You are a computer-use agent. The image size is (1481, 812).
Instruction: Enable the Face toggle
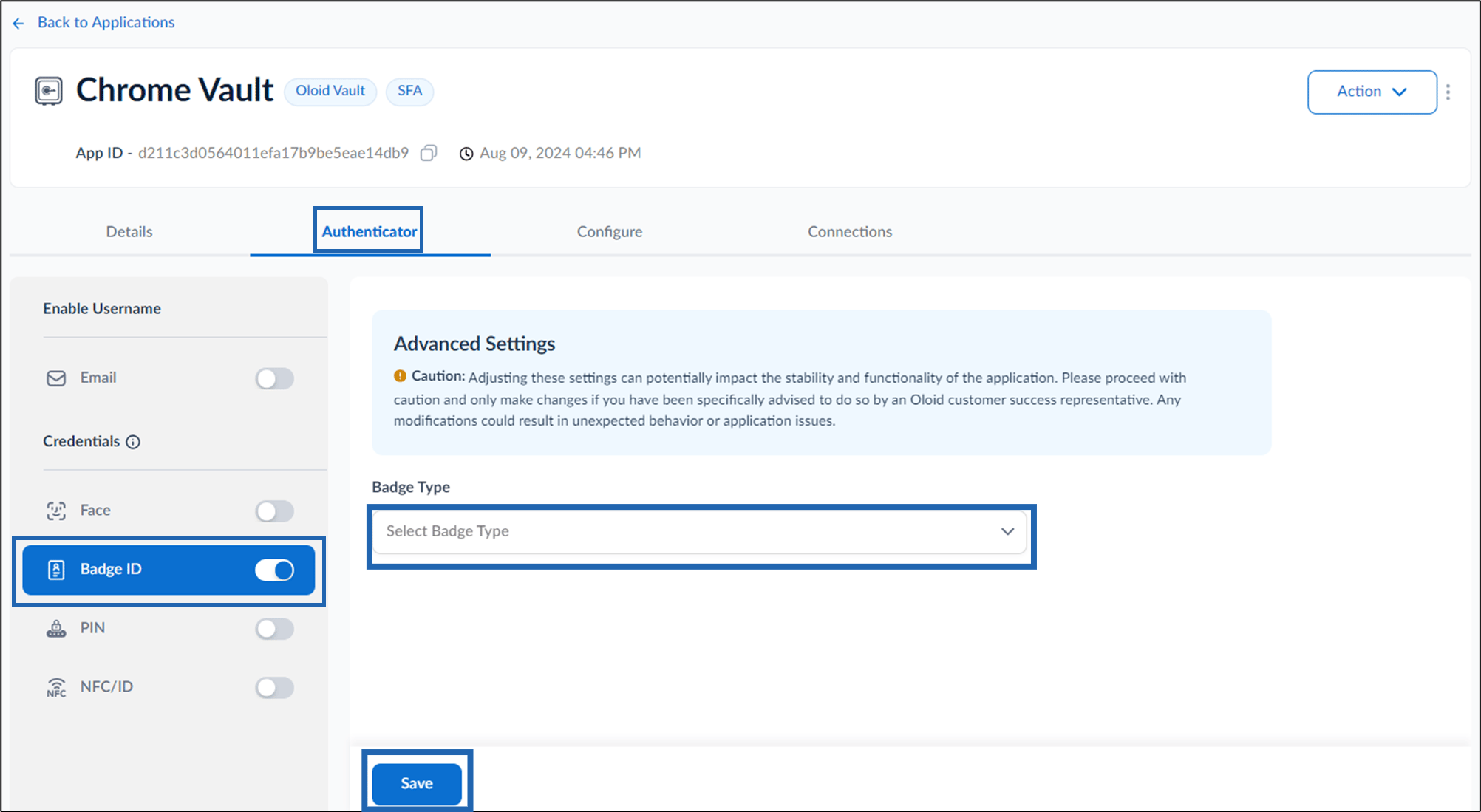click(275, 511)
